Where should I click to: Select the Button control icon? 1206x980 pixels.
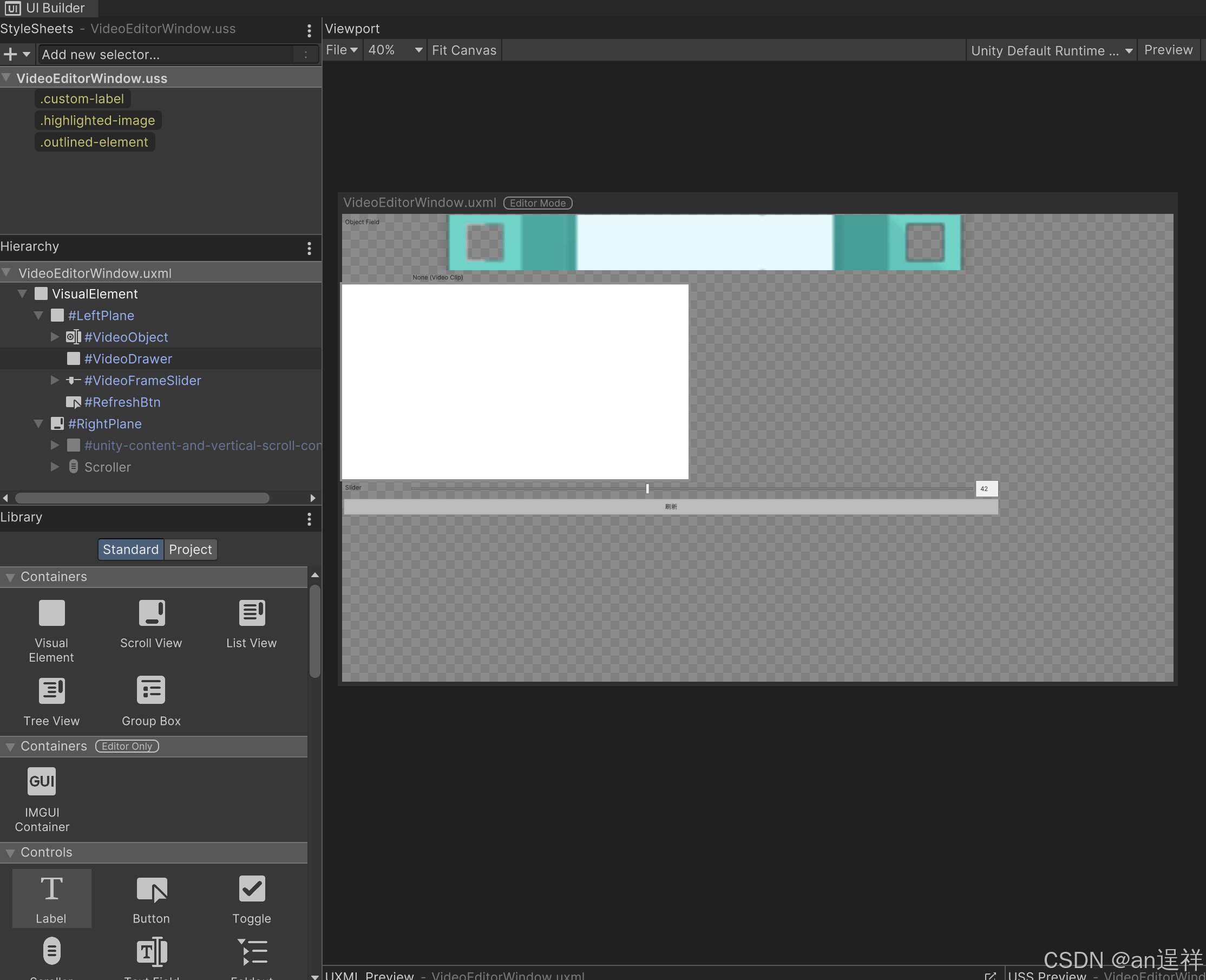[150, 899]
